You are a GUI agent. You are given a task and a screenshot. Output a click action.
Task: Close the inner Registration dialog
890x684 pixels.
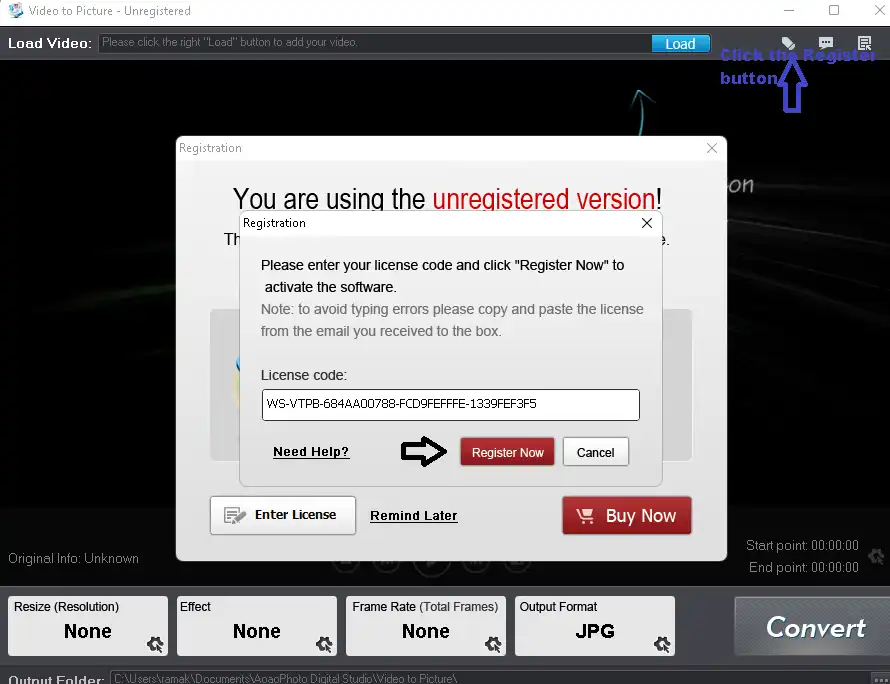[646, 223]
